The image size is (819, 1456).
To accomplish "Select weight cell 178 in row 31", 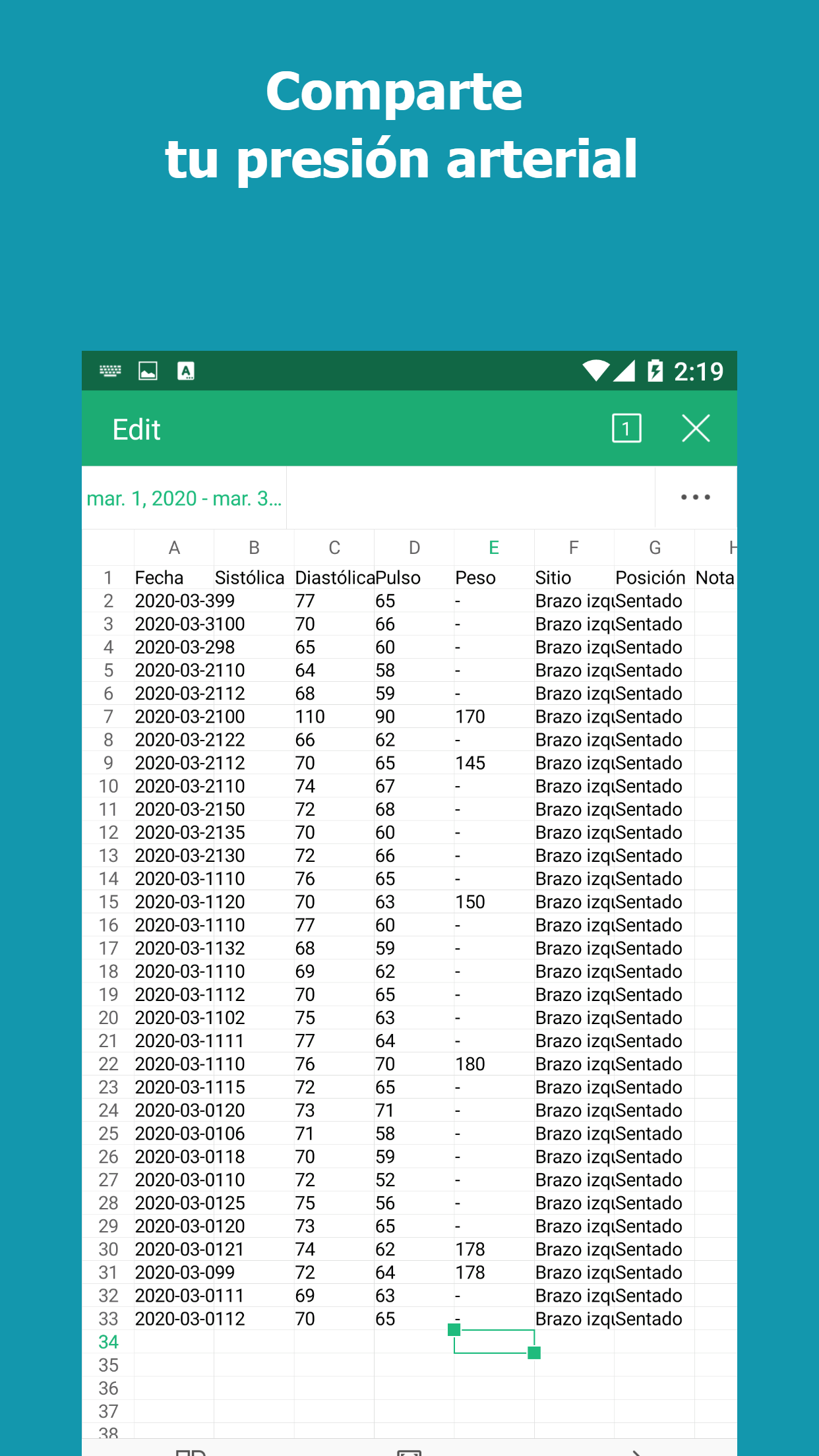I will coord(494,1273).
